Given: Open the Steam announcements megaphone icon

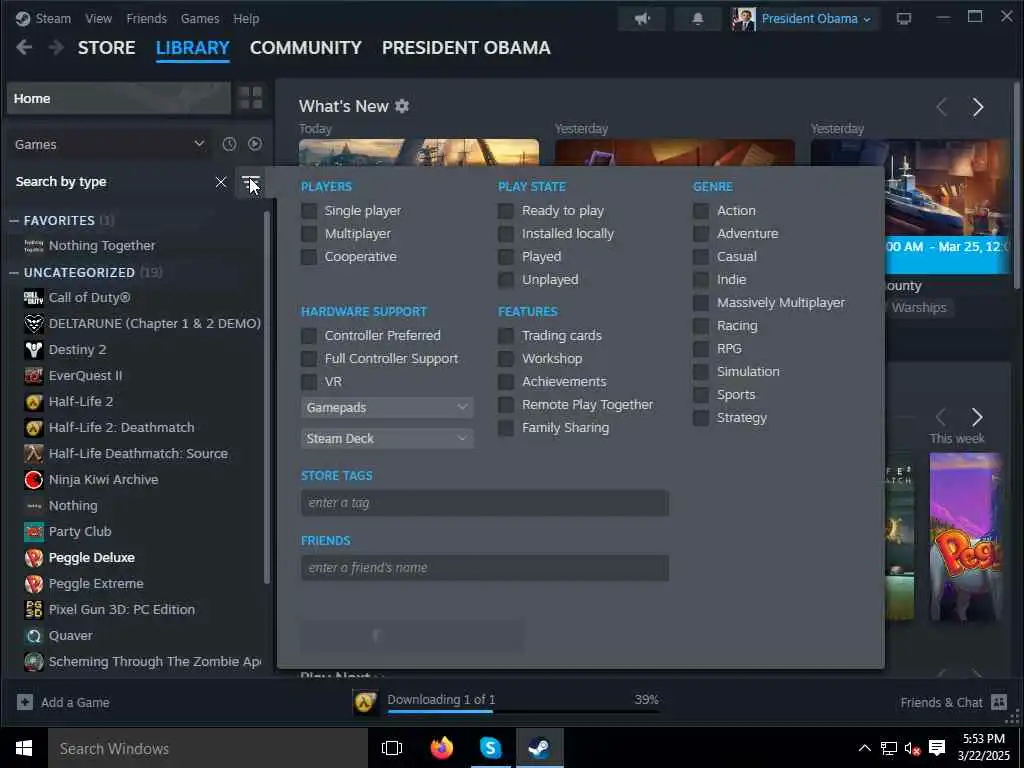Looking at the screenshot, I should click(x=642, y=19).
